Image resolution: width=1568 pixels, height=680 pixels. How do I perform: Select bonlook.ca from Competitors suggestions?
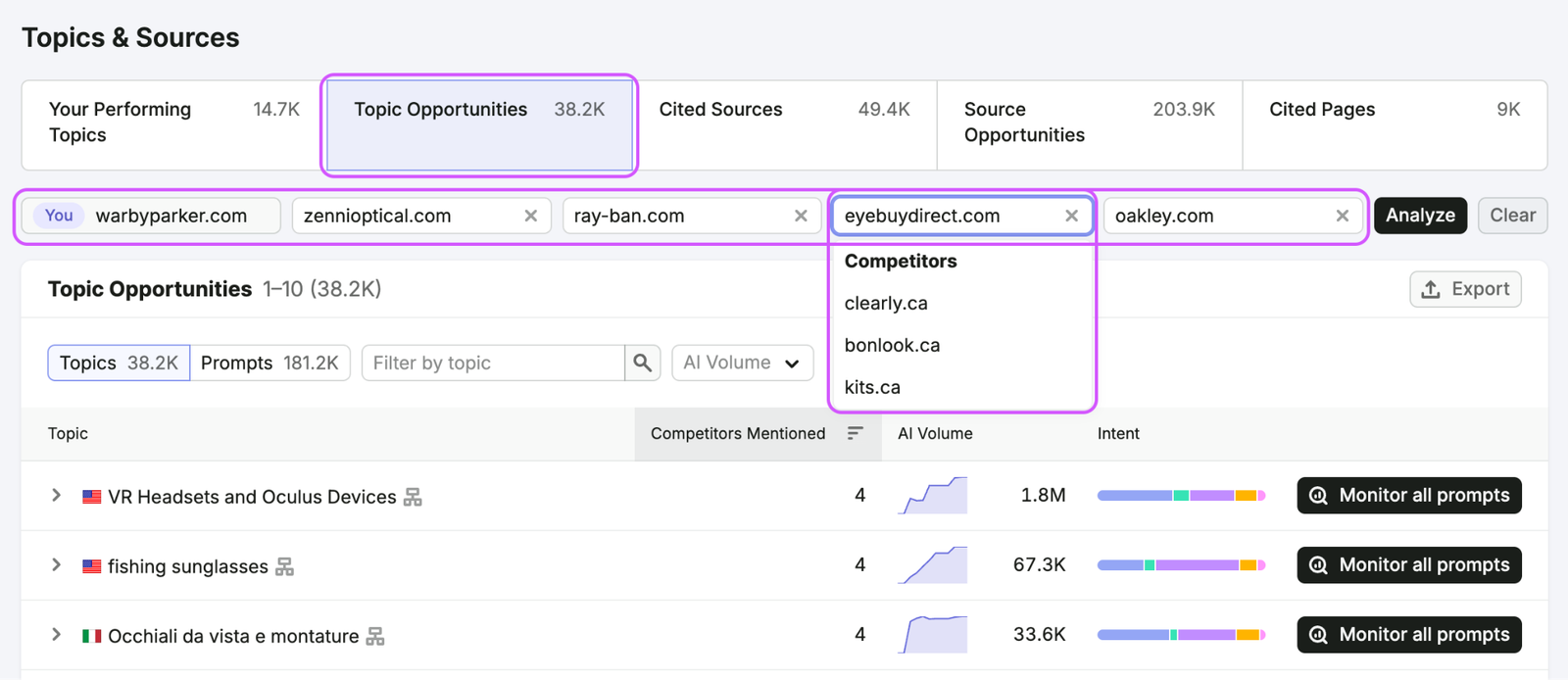click(x=892, y=345)
